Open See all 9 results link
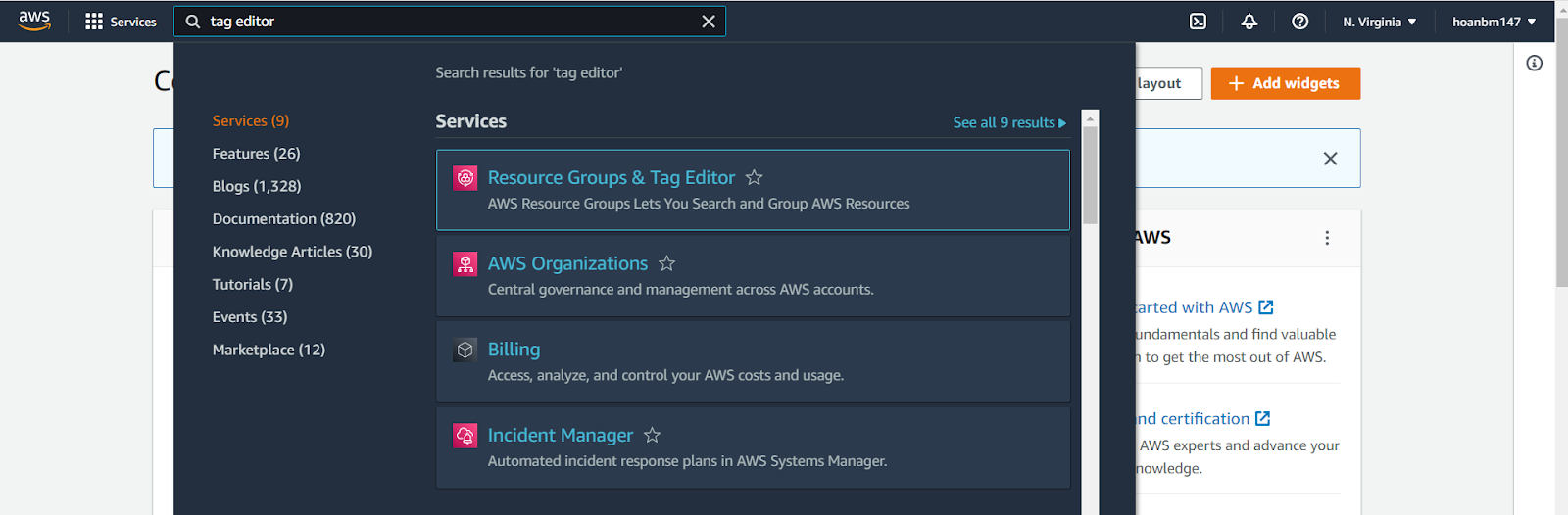The image size is (1568, 515). 1008,122
